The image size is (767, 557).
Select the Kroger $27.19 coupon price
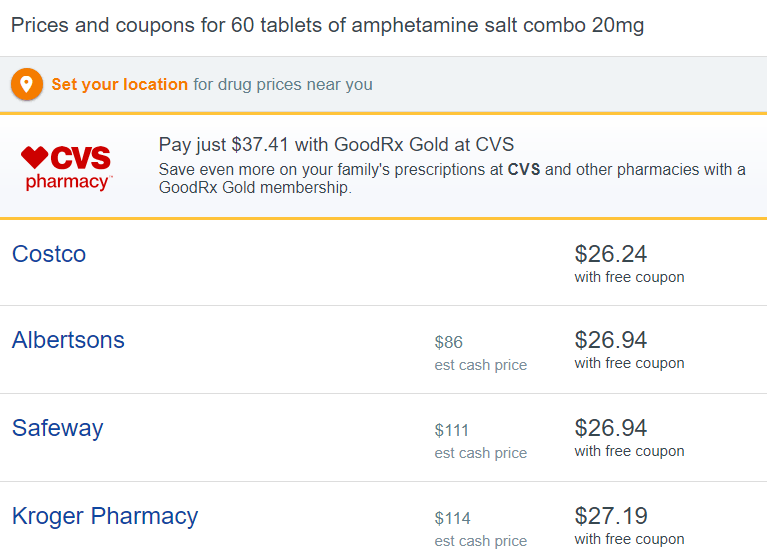[x=610, y=516]
